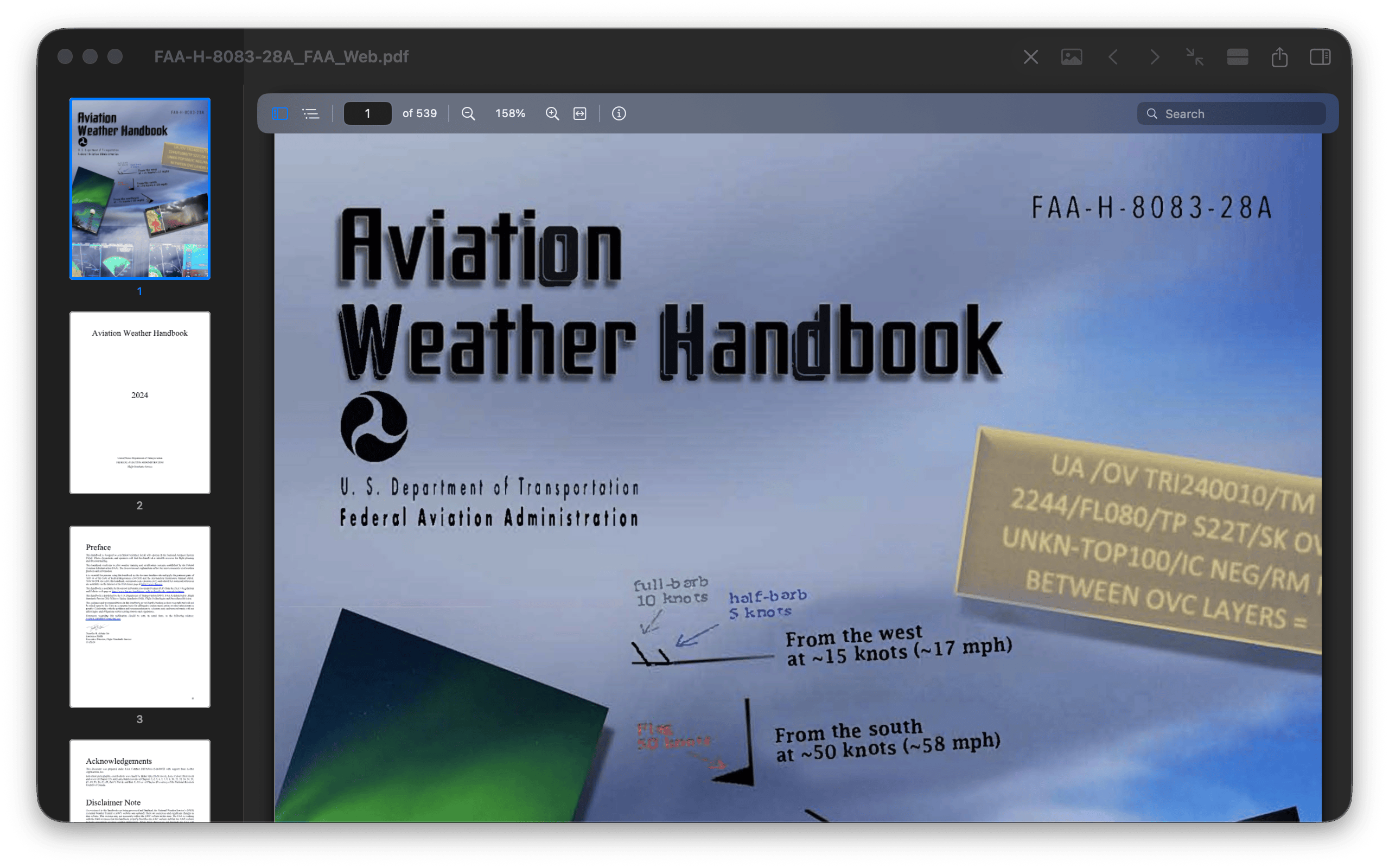The image size is (1389, 868).
Task: Click 'U. S. Department of Transportation' text
Action: (x=489, y=487)
